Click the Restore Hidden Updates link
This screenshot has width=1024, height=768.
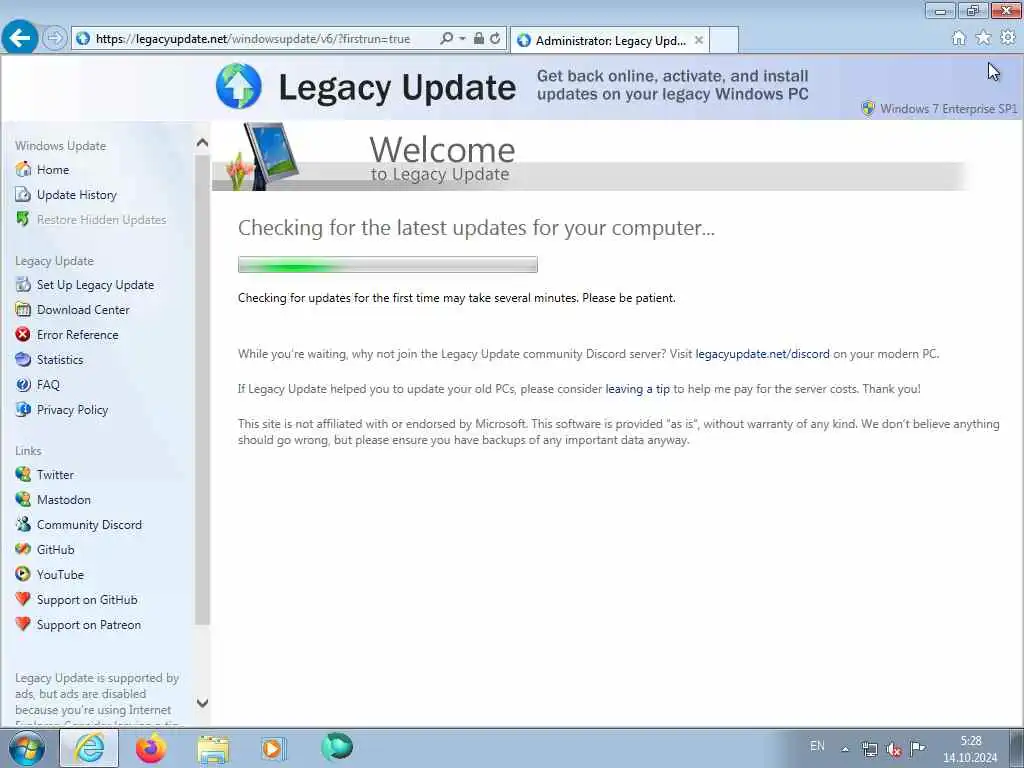click(x=101, y=219)
